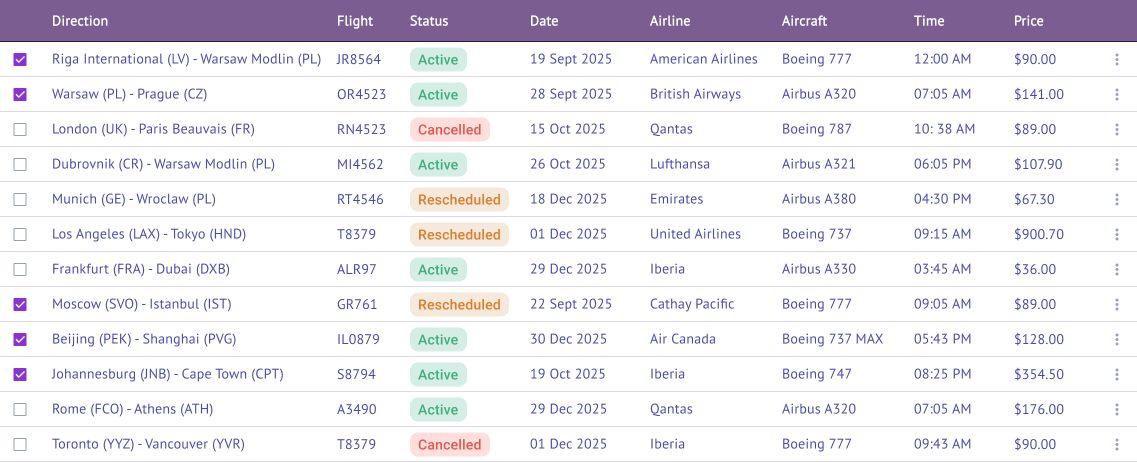Sort by the Airline column header
Image resolution: width=1137 pixels, height=462 pixels.
670,21
